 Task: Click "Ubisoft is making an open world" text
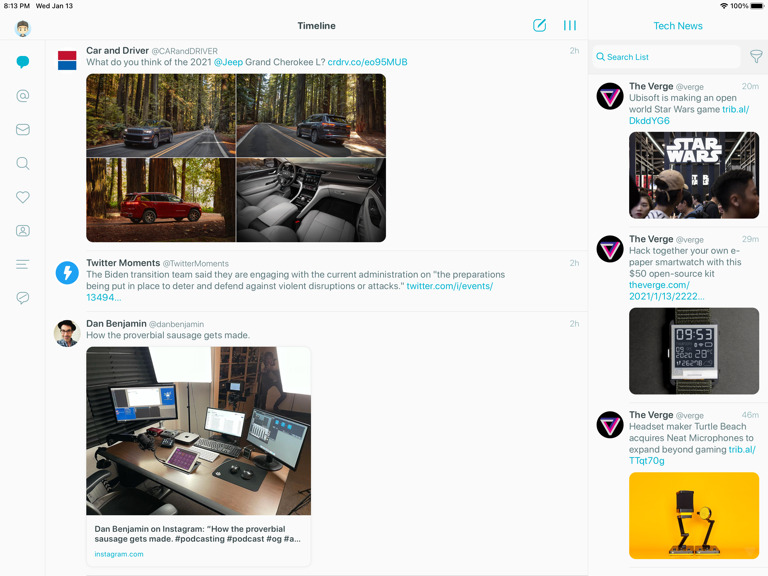[683, 103]
